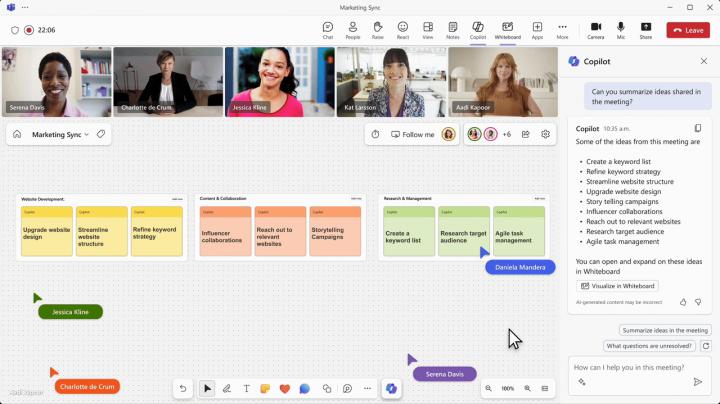
Task: Give thumbs up to Copilot answer
Action: 683,301
